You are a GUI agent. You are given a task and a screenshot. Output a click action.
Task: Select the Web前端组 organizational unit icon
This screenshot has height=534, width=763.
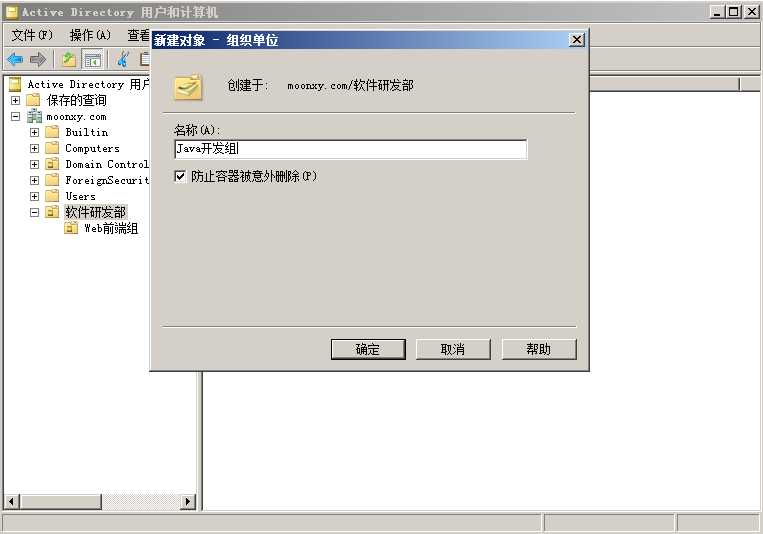click(x=71, y=228)
